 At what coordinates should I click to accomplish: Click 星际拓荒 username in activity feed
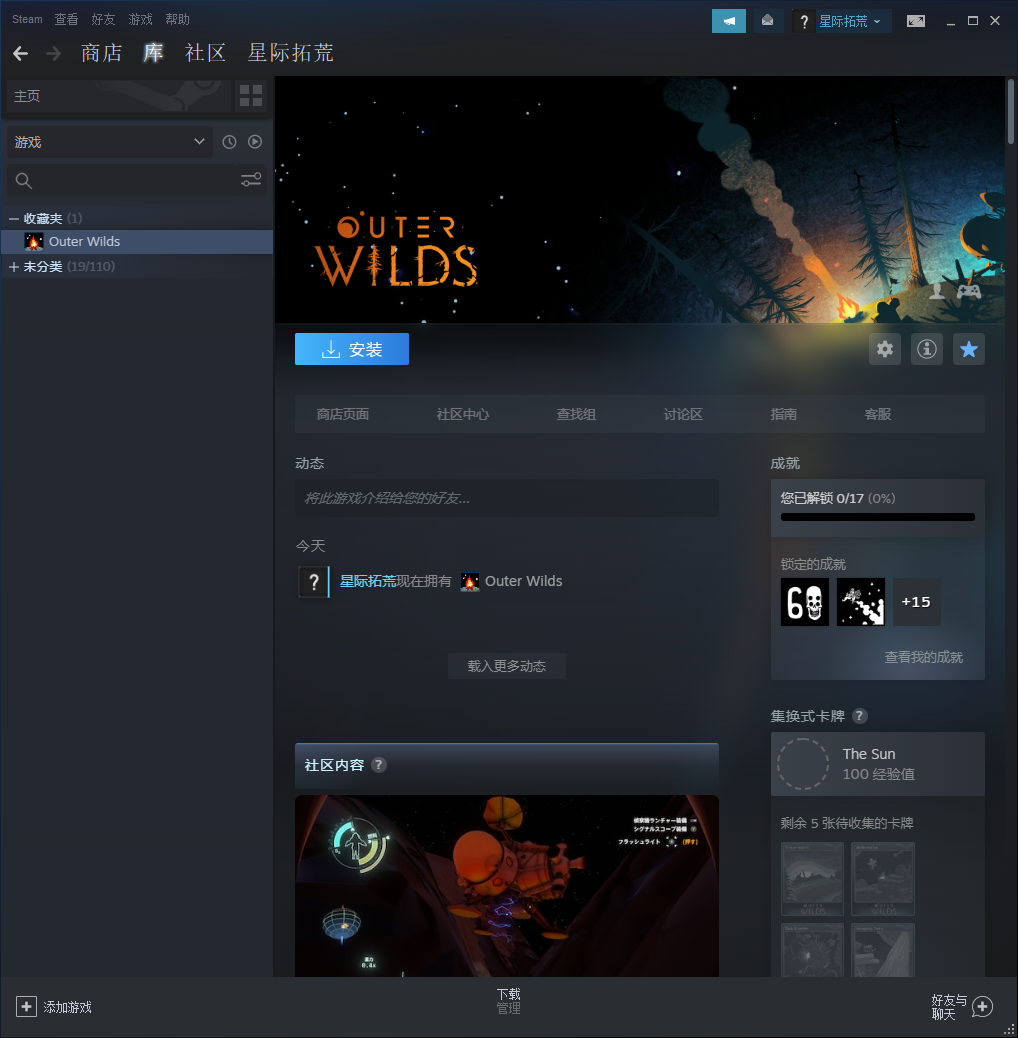coord(368,581)
